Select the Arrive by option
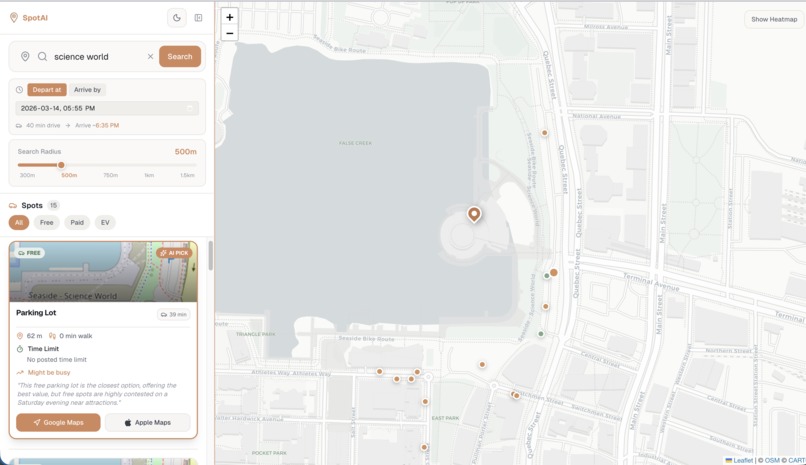Viewport: 806px width, 465px height. 87,89
